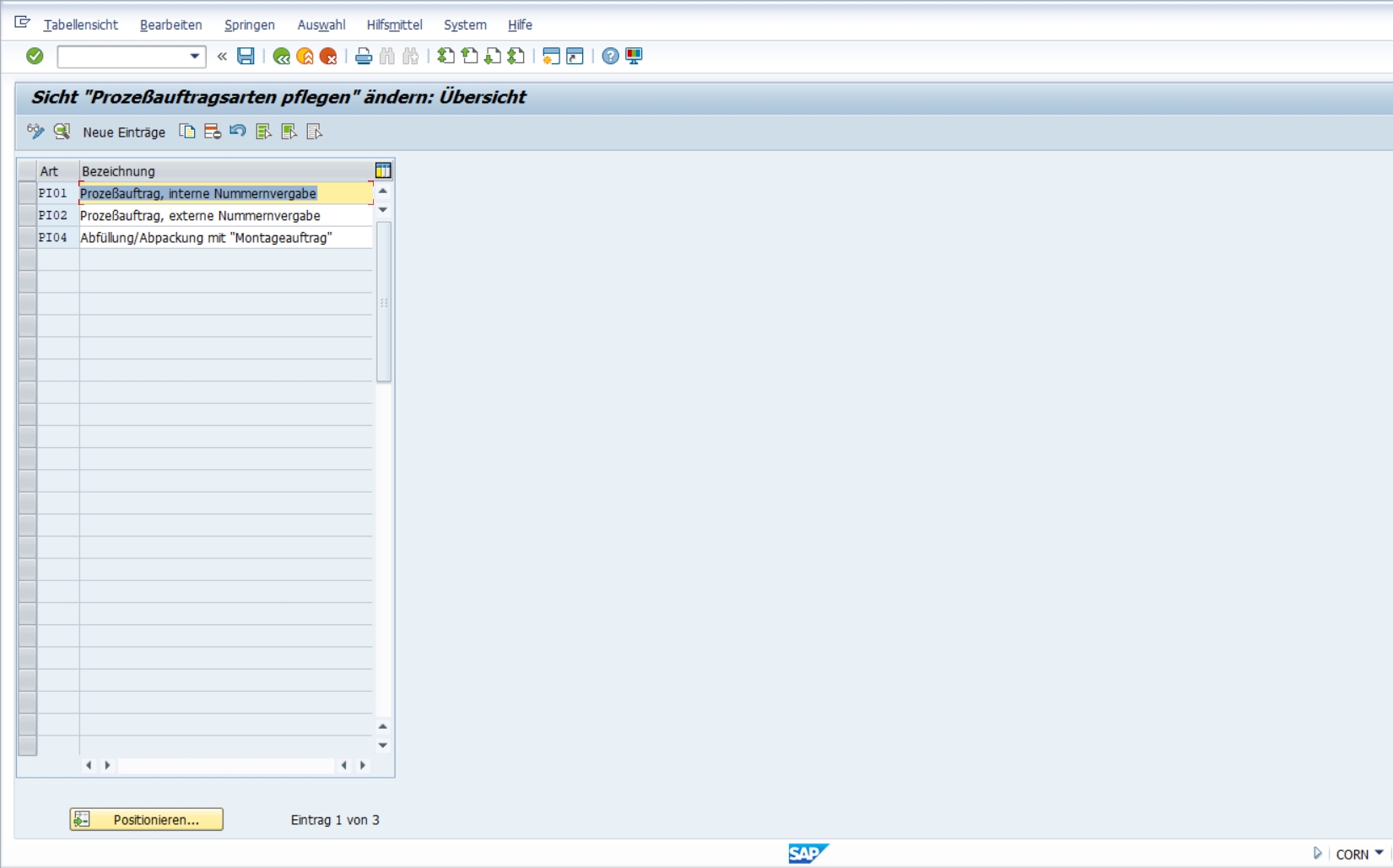
Task: Open table settings icon in the header corner
Action: (383, 170)
